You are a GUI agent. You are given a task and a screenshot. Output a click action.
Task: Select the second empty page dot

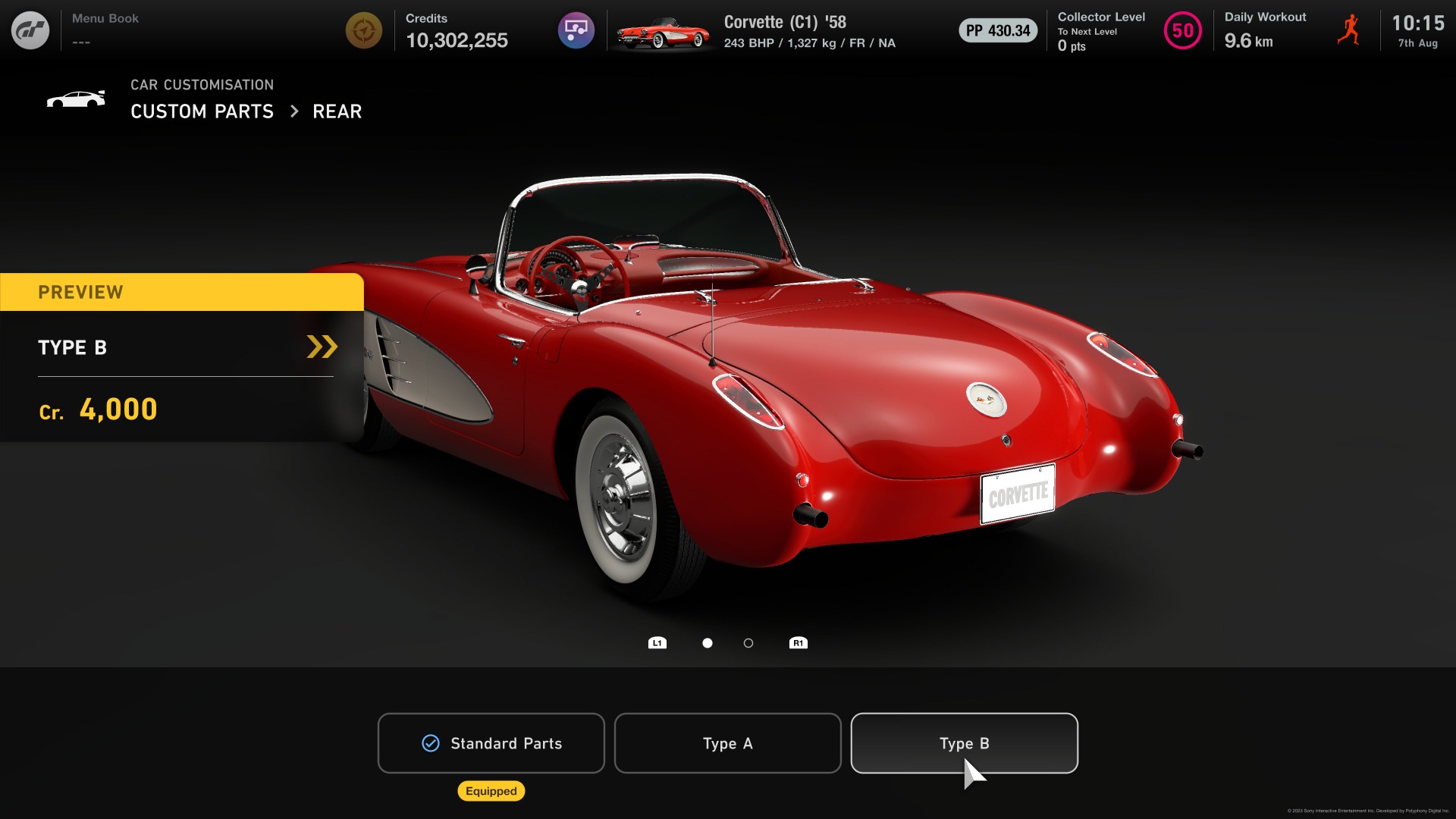tap(748, 643)
